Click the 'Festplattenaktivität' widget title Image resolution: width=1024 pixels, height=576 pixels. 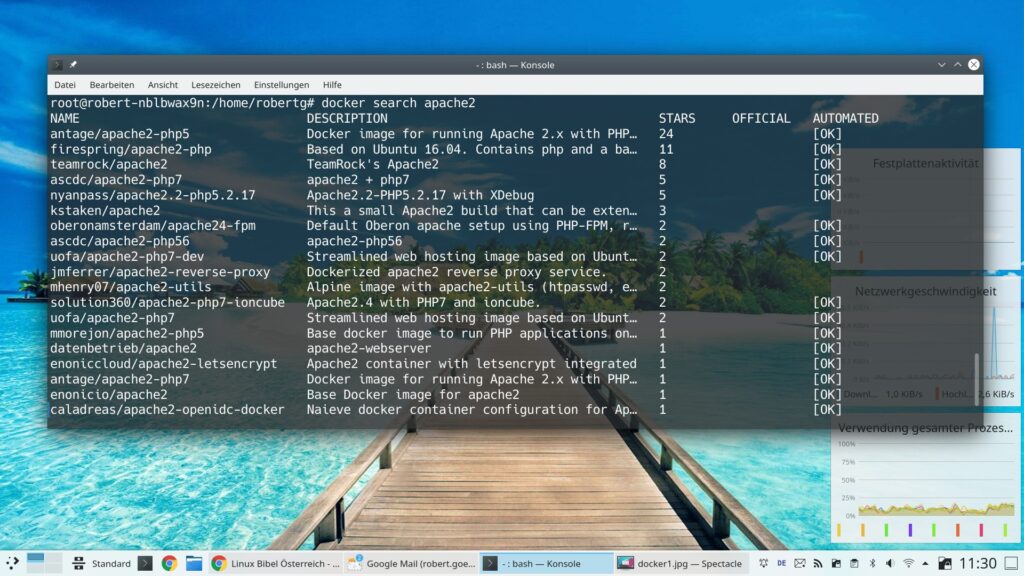(925, 163)
